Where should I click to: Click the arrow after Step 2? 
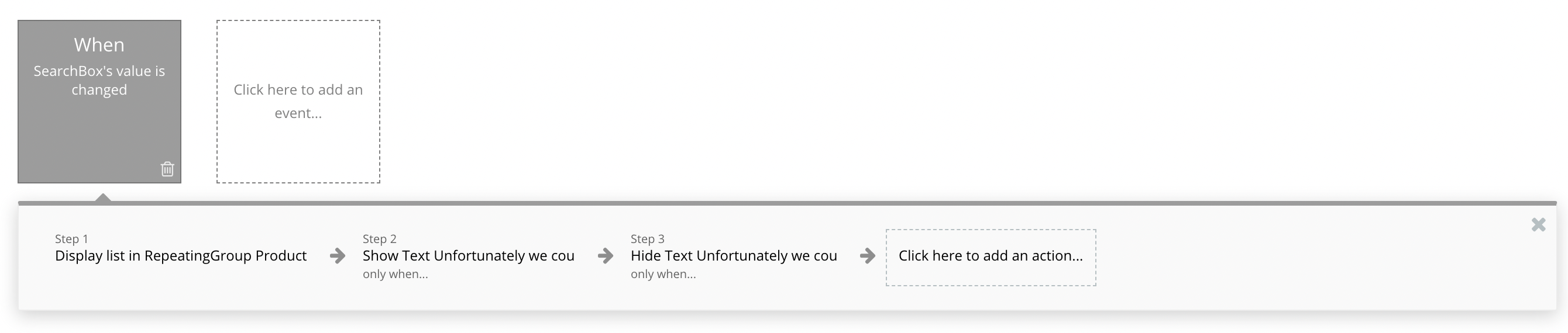pyautogui.click(x=605, y=256)
